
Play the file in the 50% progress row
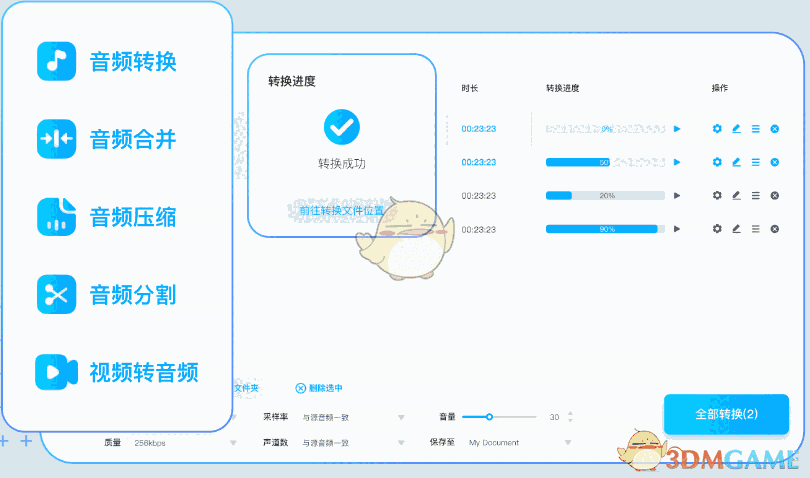677,162
